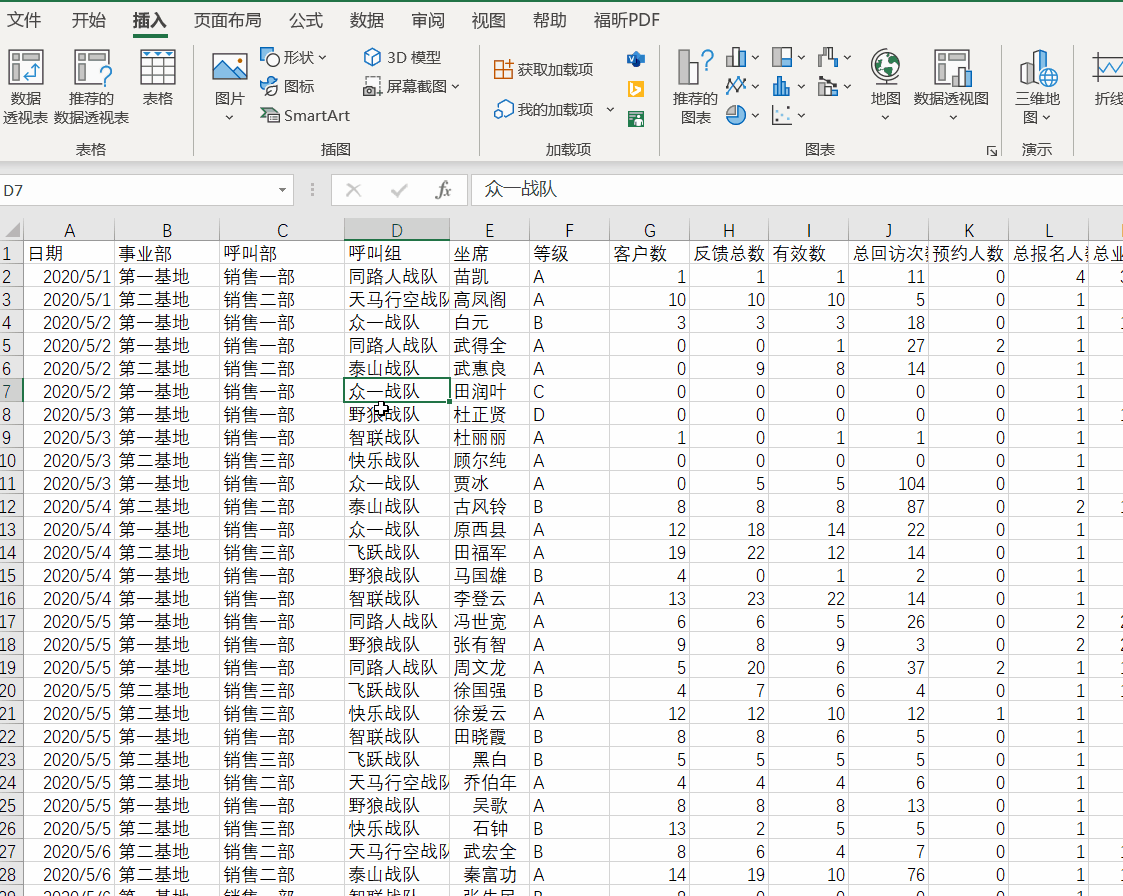
Task: Open the PivotChart (数据透视图) button
Action: (951, 85)
